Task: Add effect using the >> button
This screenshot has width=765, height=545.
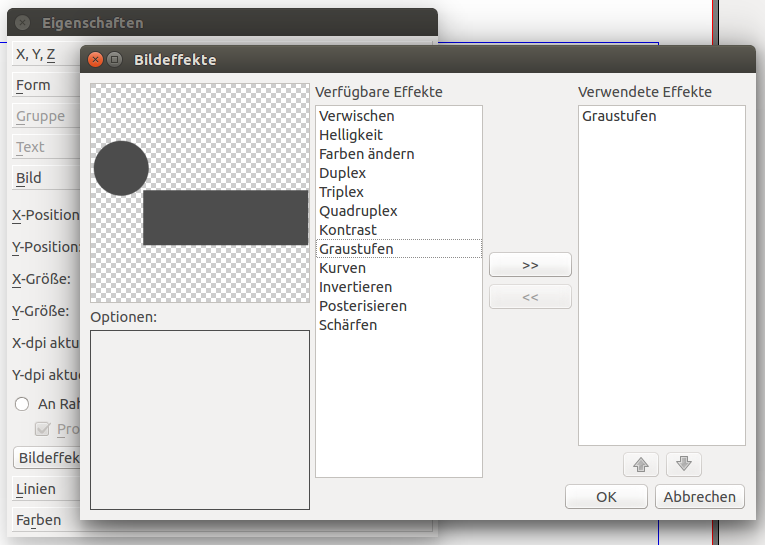Action: click(x=530, y=265)
